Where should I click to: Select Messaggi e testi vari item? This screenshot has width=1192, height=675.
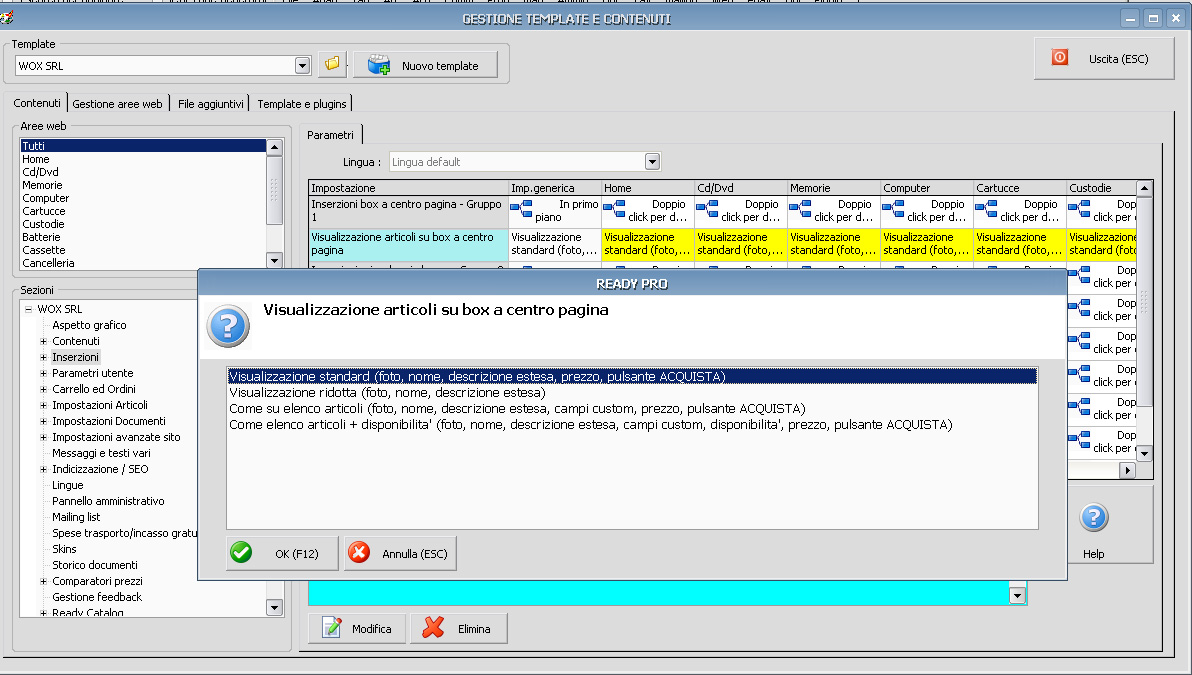point(101,453)
